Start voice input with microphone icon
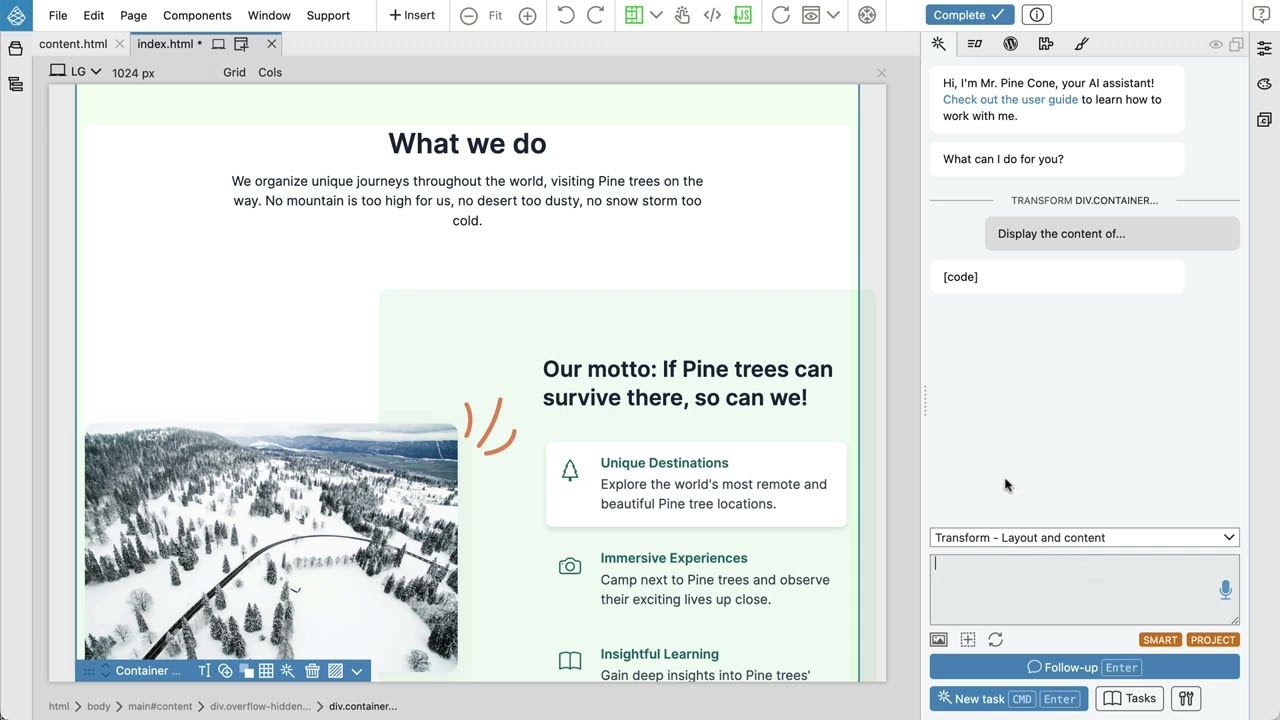 [1225, 591]
